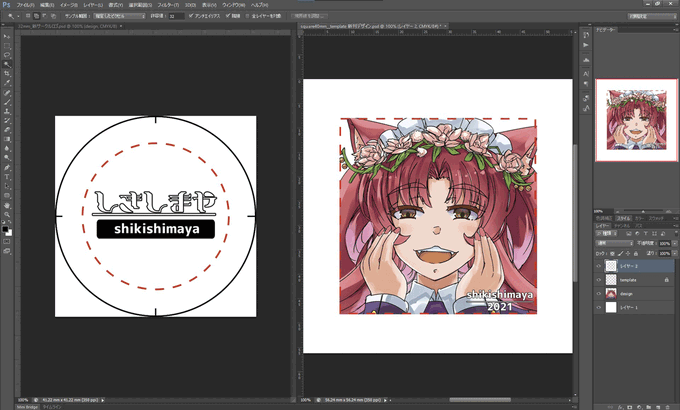Select the Eraser tool
Viewport: 680px width, 410px height.
[7, 130]
